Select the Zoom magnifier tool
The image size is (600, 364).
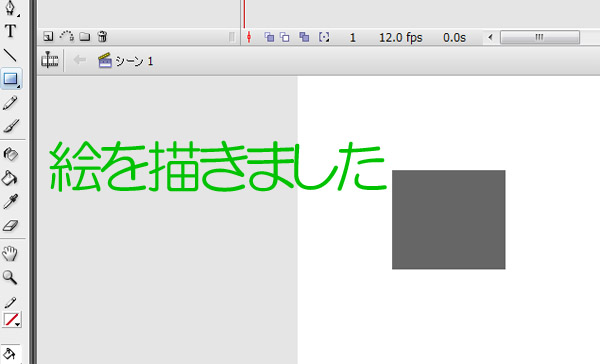point(10,277)
